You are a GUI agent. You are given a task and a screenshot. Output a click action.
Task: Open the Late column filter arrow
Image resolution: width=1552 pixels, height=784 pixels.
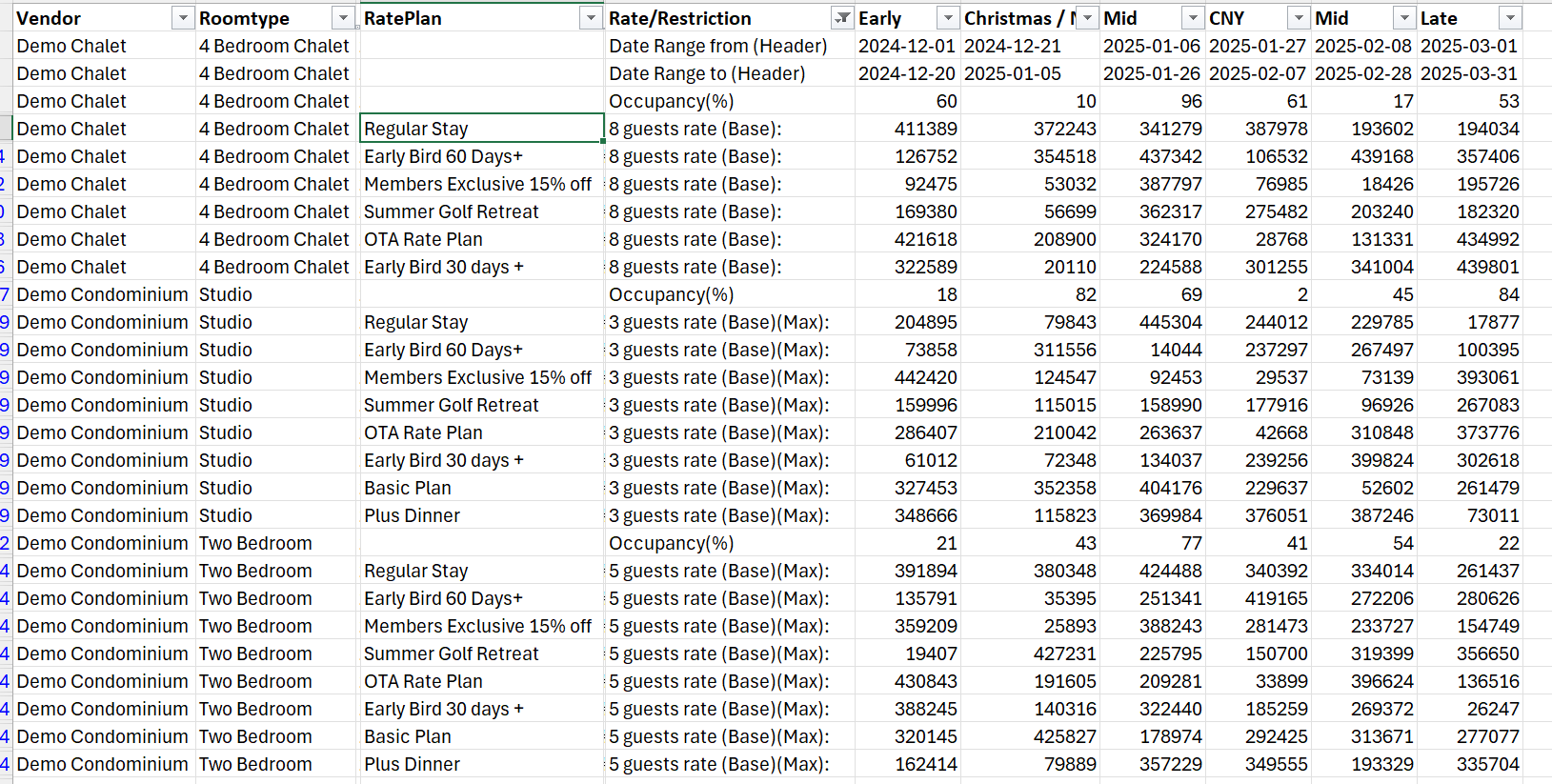tap(1509, 18)
